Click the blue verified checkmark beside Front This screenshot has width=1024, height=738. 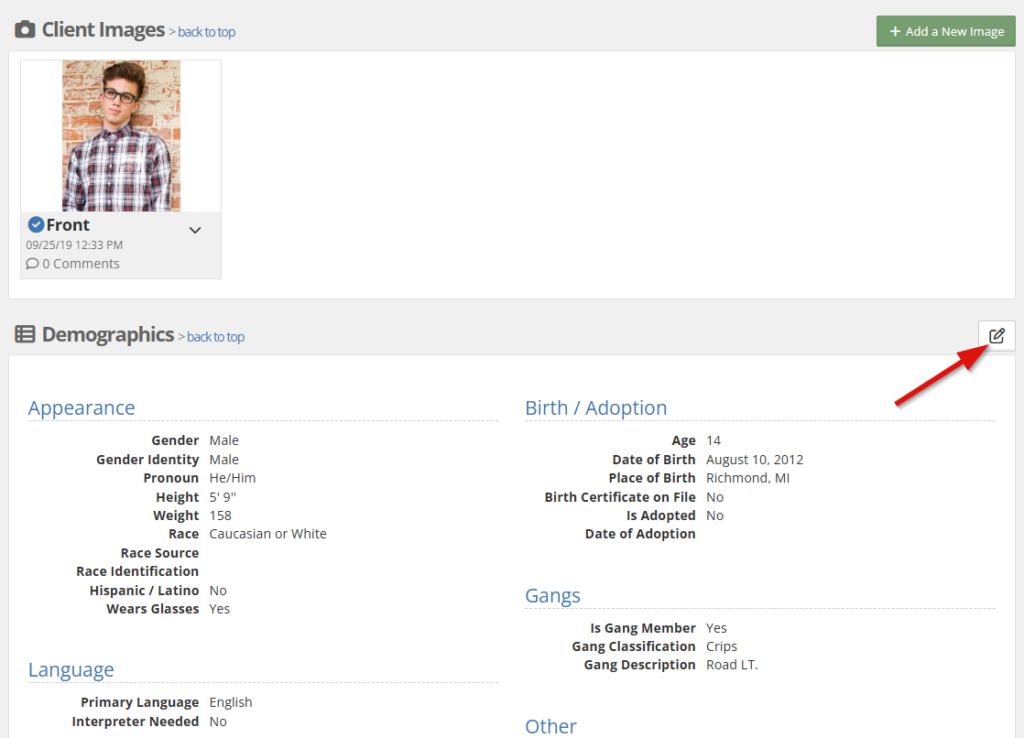(x=36, y=225)
